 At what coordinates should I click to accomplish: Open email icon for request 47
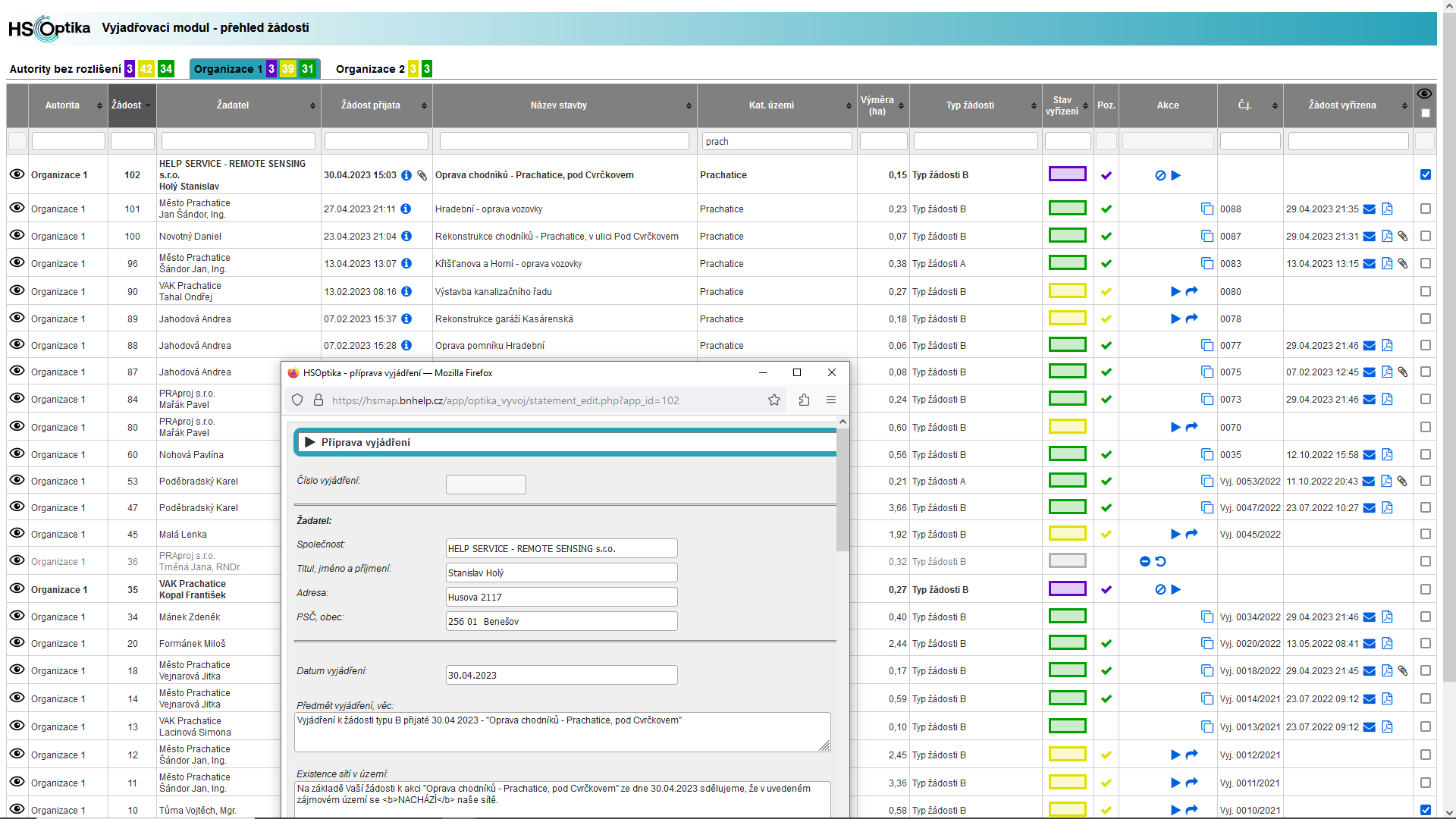[1370, 508]
